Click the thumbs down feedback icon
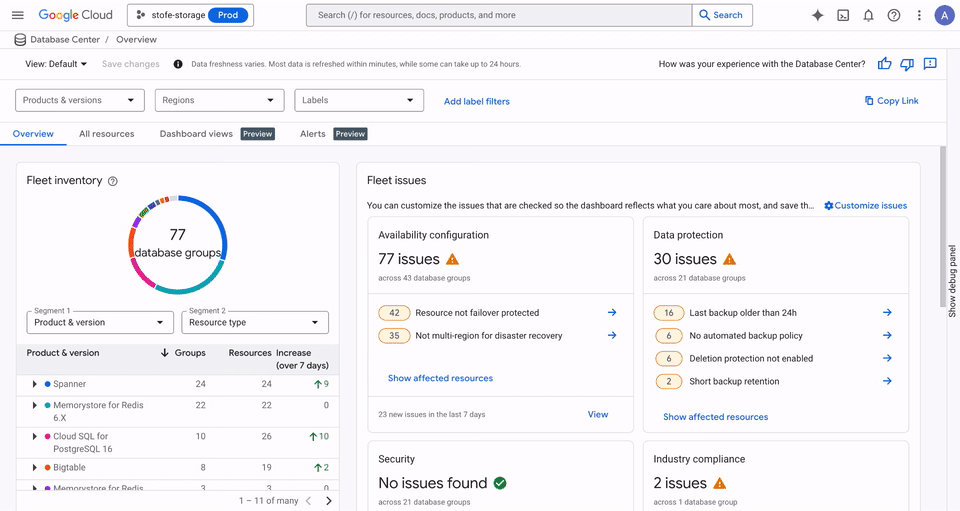The image size is (960, 511). [907, 64]
